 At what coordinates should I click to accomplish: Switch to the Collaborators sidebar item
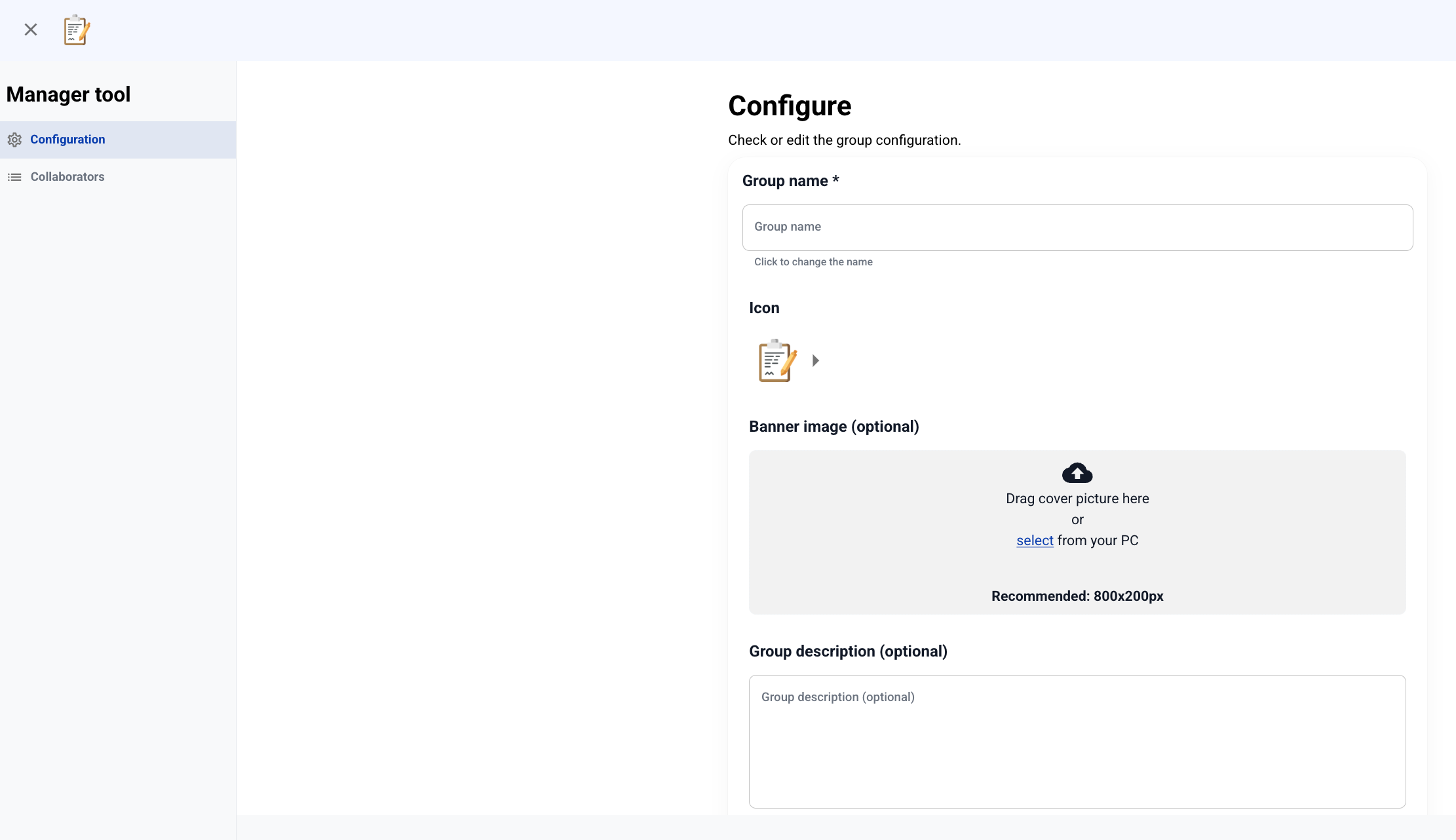point(67,177)
